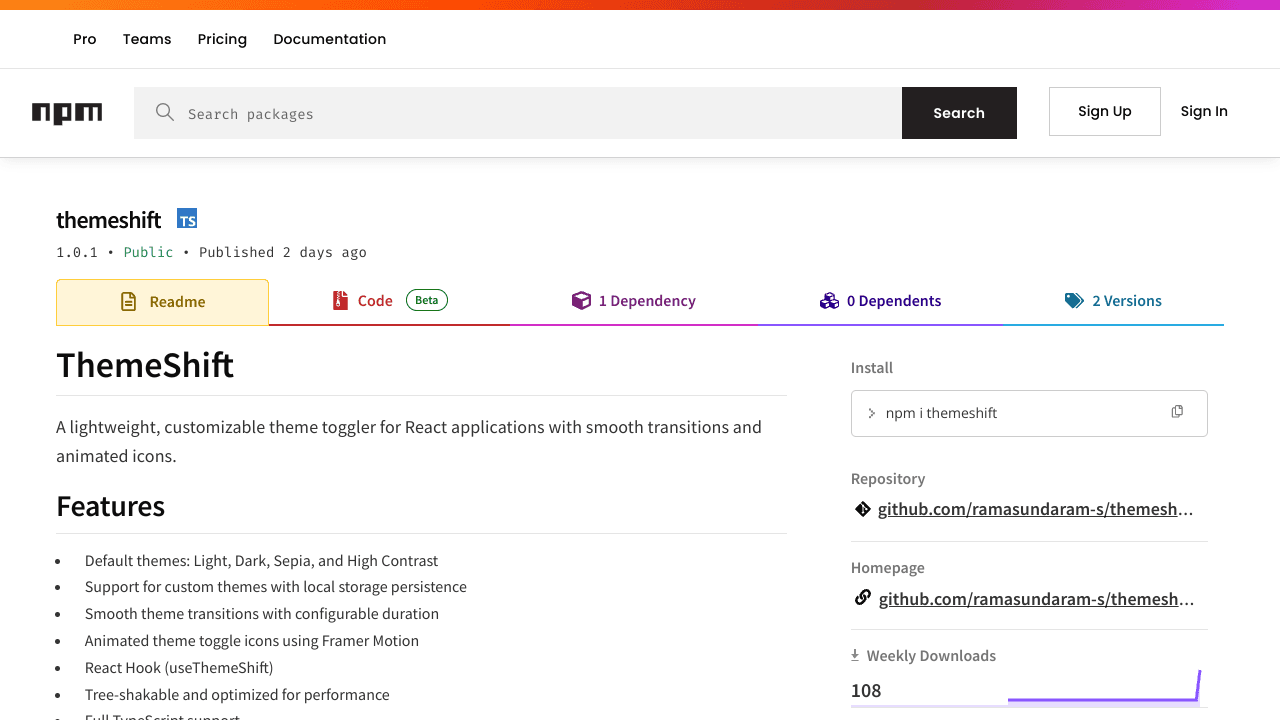Click the 'Published 2 days ago' text
This screenshot has height=720, width=1280.
[x=283, y=252]
